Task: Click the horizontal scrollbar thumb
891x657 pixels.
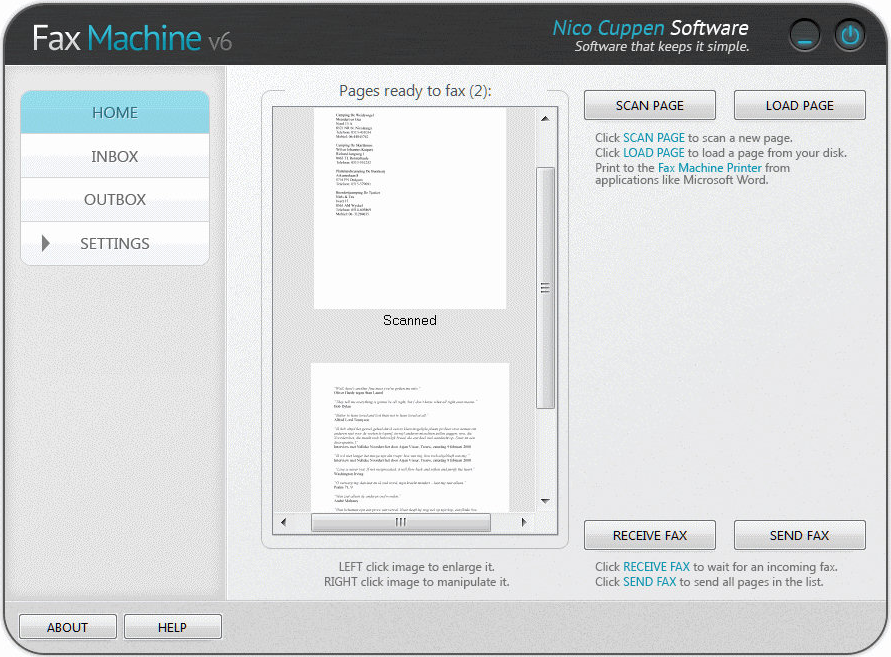Action: (400, 522)
